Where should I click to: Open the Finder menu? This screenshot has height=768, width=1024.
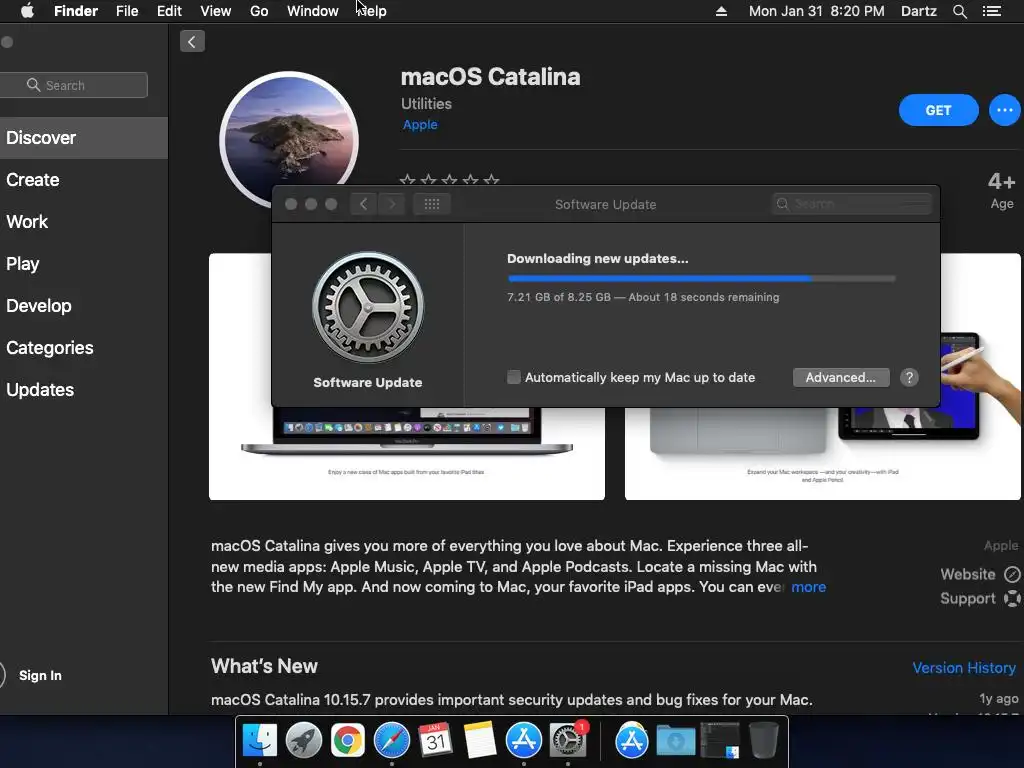click(76, 11)
